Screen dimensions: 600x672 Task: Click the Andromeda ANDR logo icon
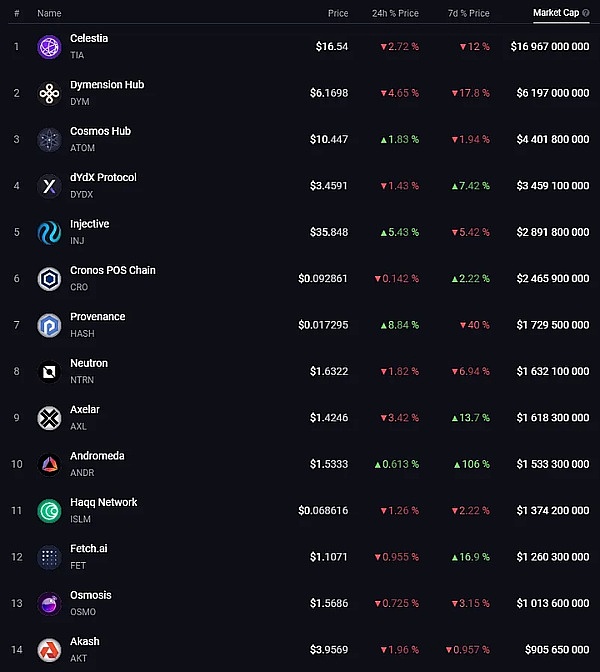point(49,464)
